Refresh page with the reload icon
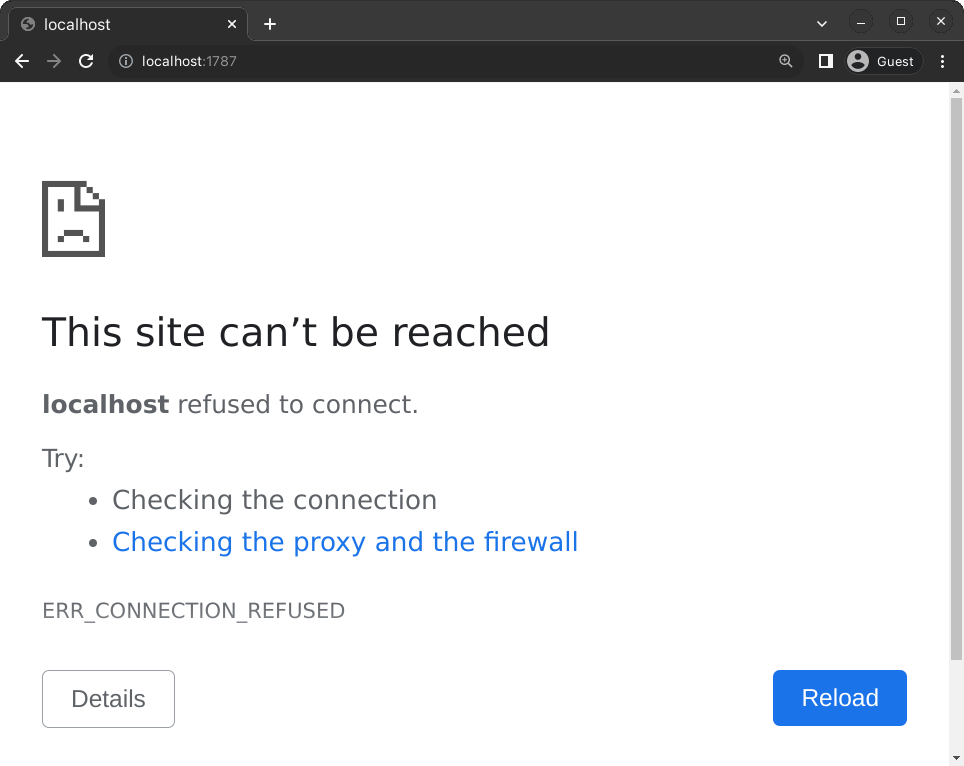 pos(86,61)
